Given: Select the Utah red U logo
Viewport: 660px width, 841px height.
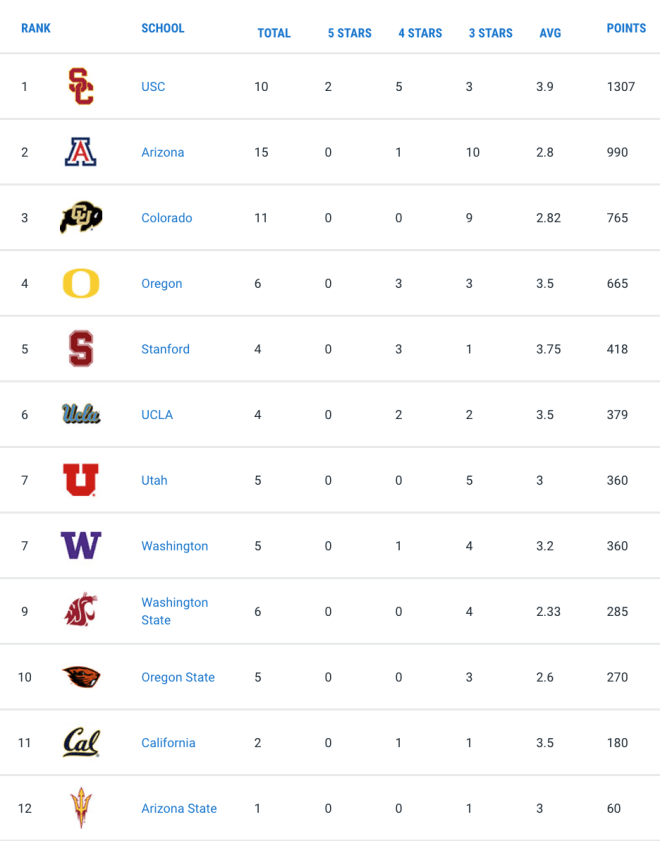Looking at the screenshot, I should point(80,480).
